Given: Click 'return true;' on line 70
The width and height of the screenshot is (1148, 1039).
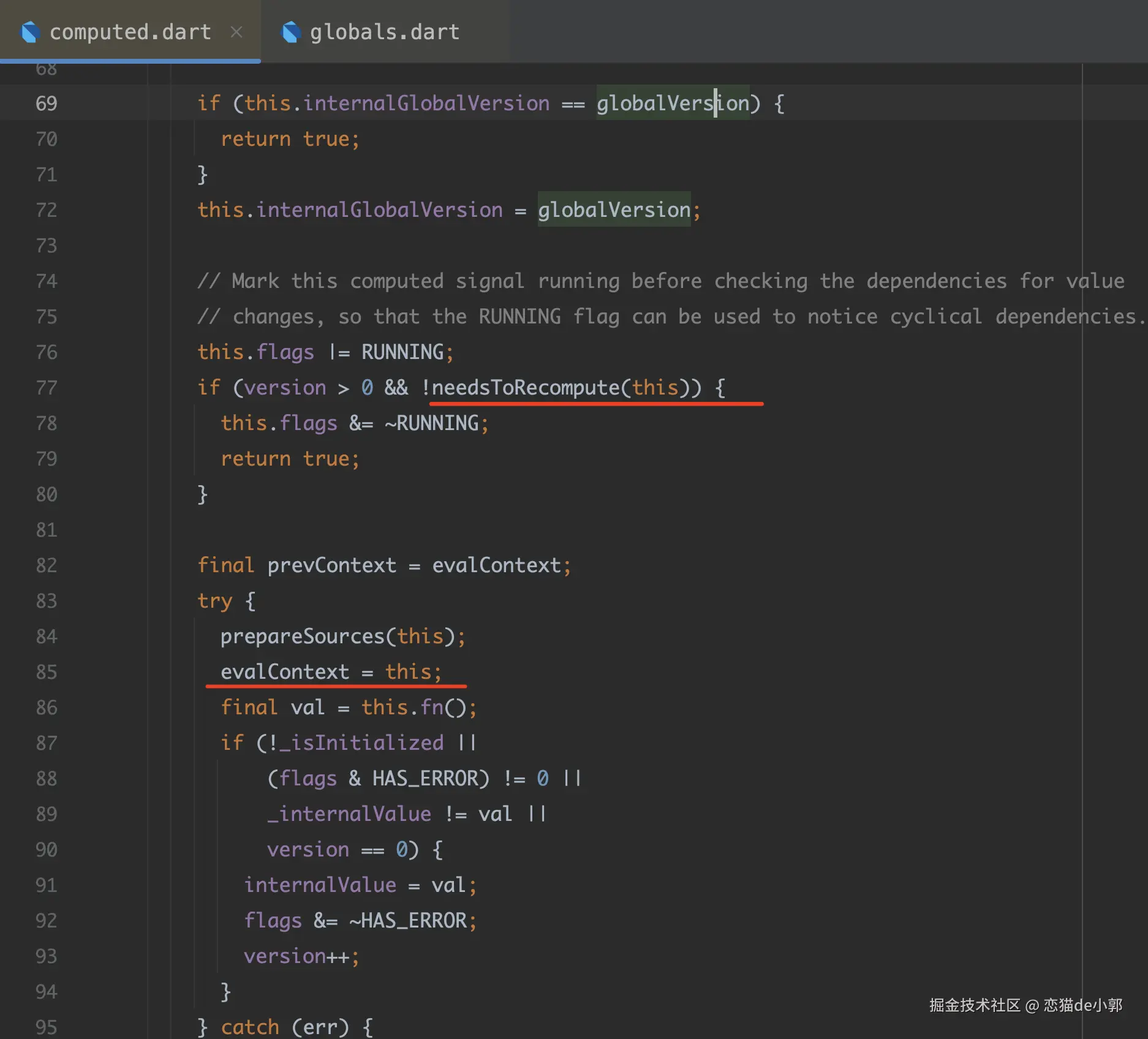Looking at the screenshot, I should (290, 139).
